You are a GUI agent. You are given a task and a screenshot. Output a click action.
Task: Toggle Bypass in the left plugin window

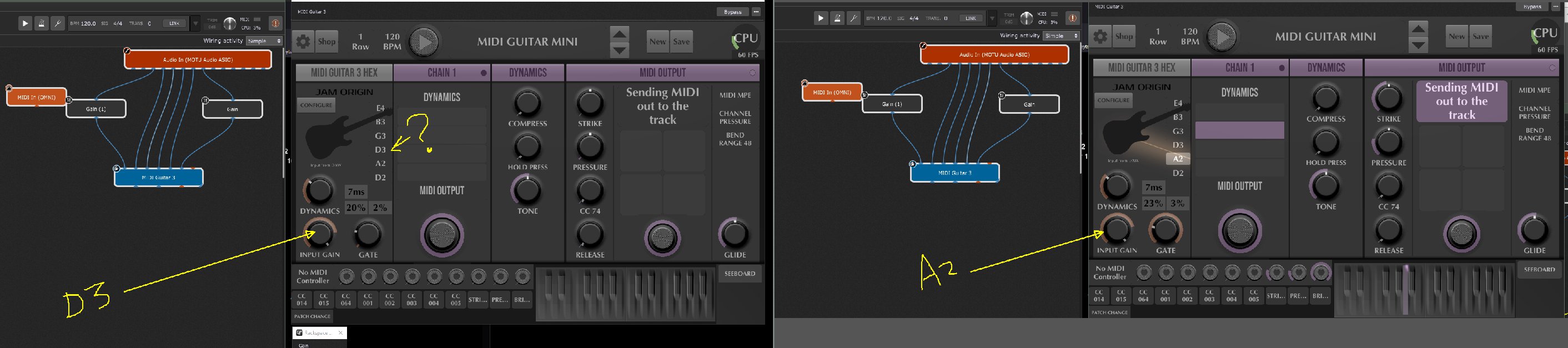[732, 12]
